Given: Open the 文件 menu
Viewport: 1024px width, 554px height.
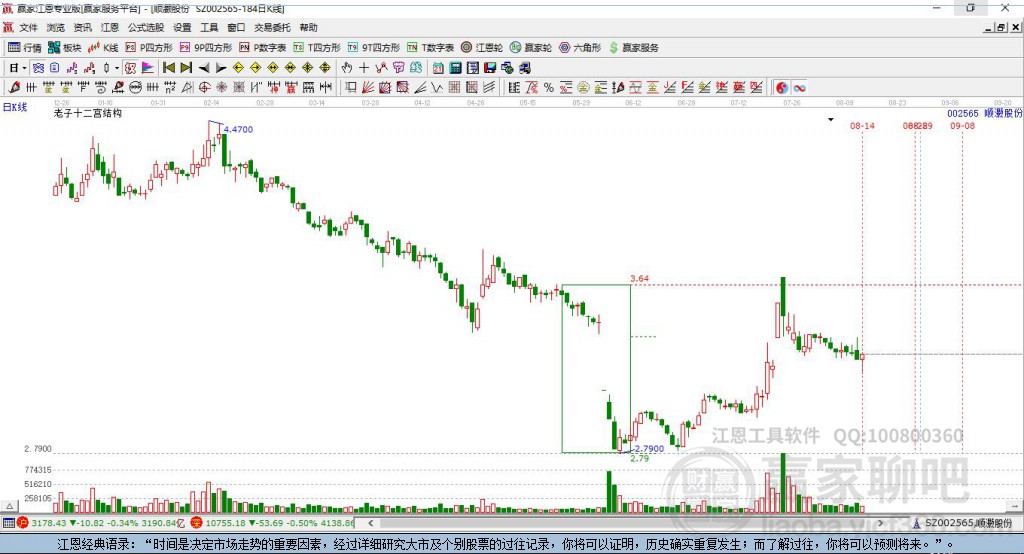Looking at the screenshot, I should [x=28, y=27].
